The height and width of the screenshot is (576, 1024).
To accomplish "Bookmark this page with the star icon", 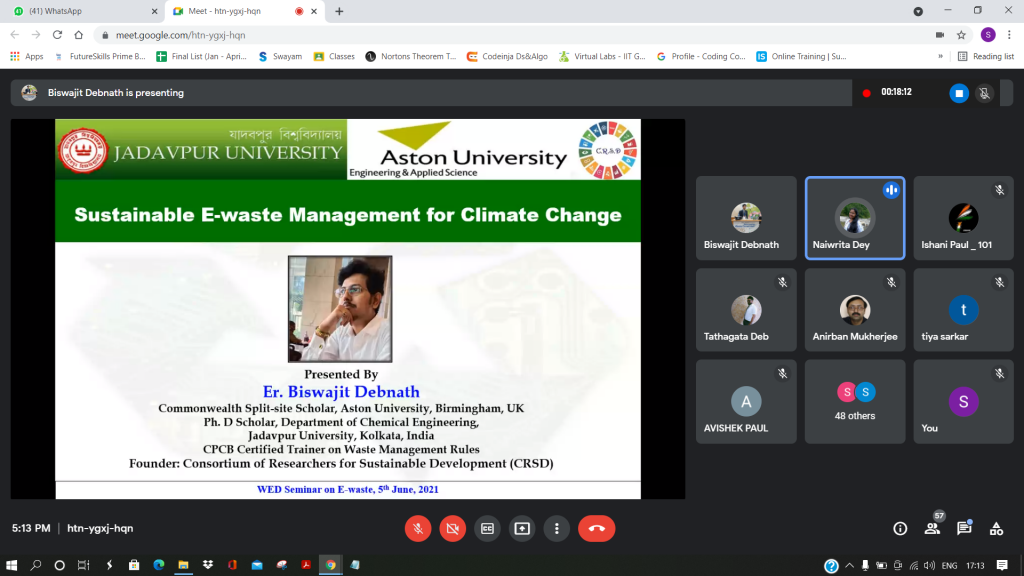I will pos(961,35).
